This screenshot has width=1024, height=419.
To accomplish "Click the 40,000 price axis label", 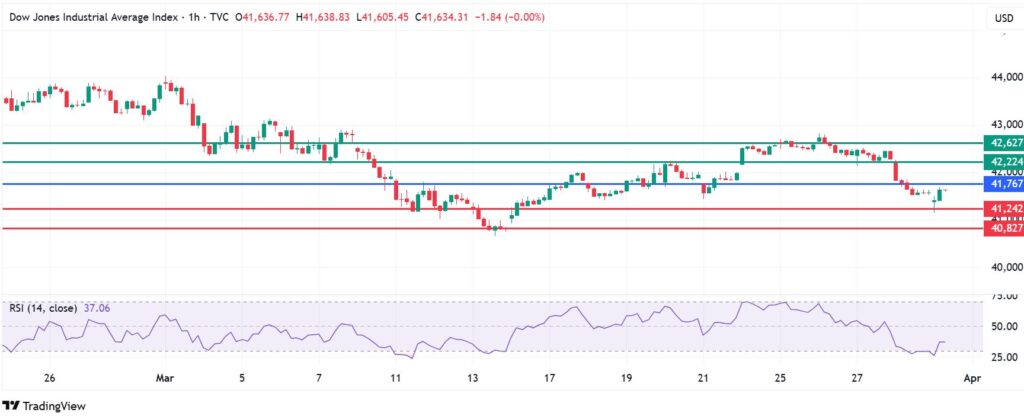I will click(1003, 268).
